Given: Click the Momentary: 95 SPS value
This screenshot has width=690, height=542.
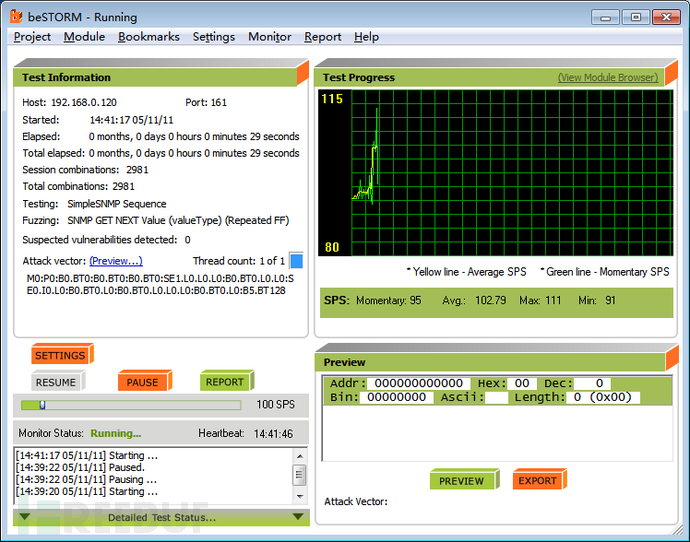Looking at the screenshot, I should pos(389,300).
